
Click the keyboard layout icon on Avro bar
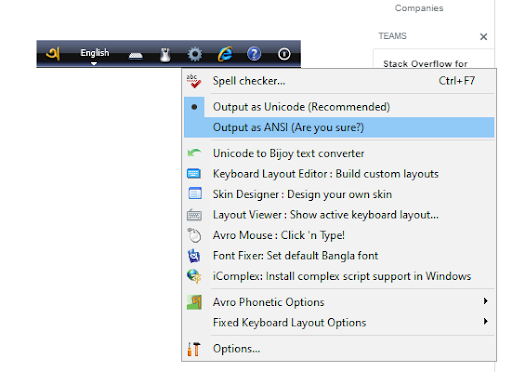(136, 56)
